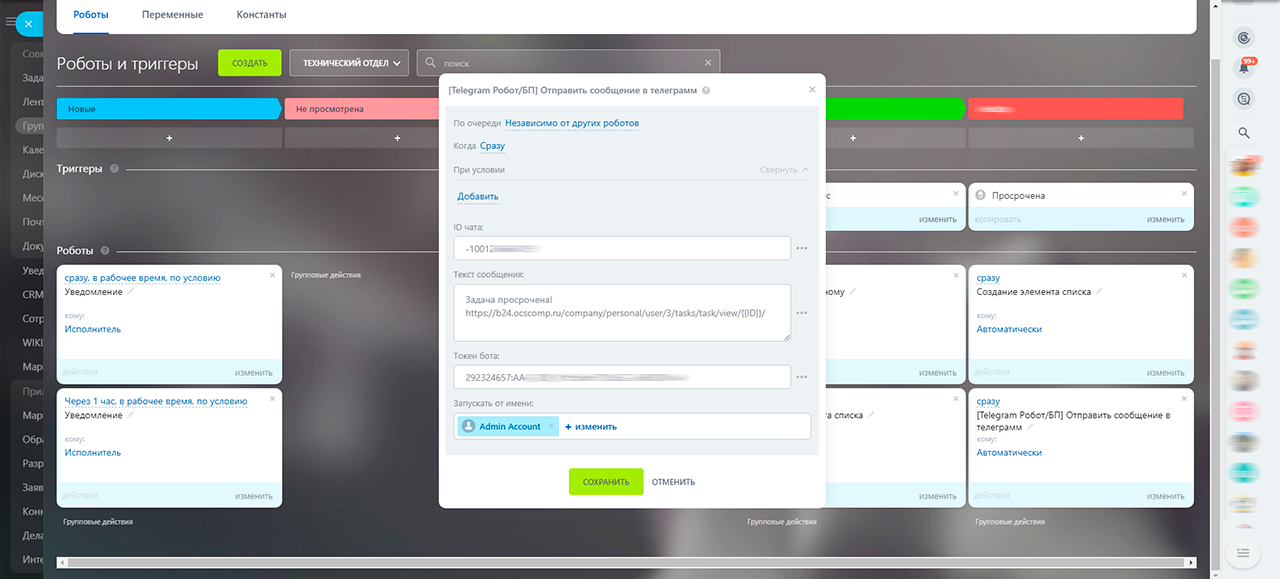
Task: Select the red stage bar on the right
Action: point(1076,108)
